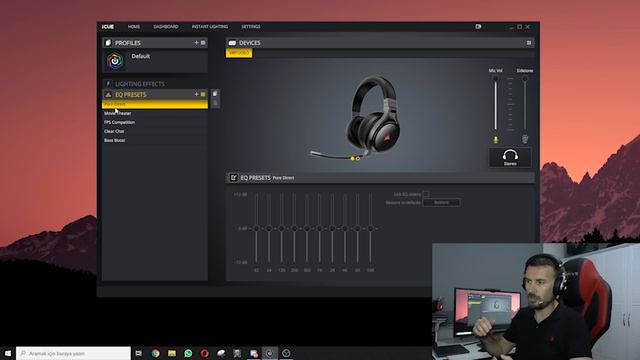The width and height of the screenshot is (640, 360).
Task: Click the DEVICES panel icon
Action: (232, 43)
